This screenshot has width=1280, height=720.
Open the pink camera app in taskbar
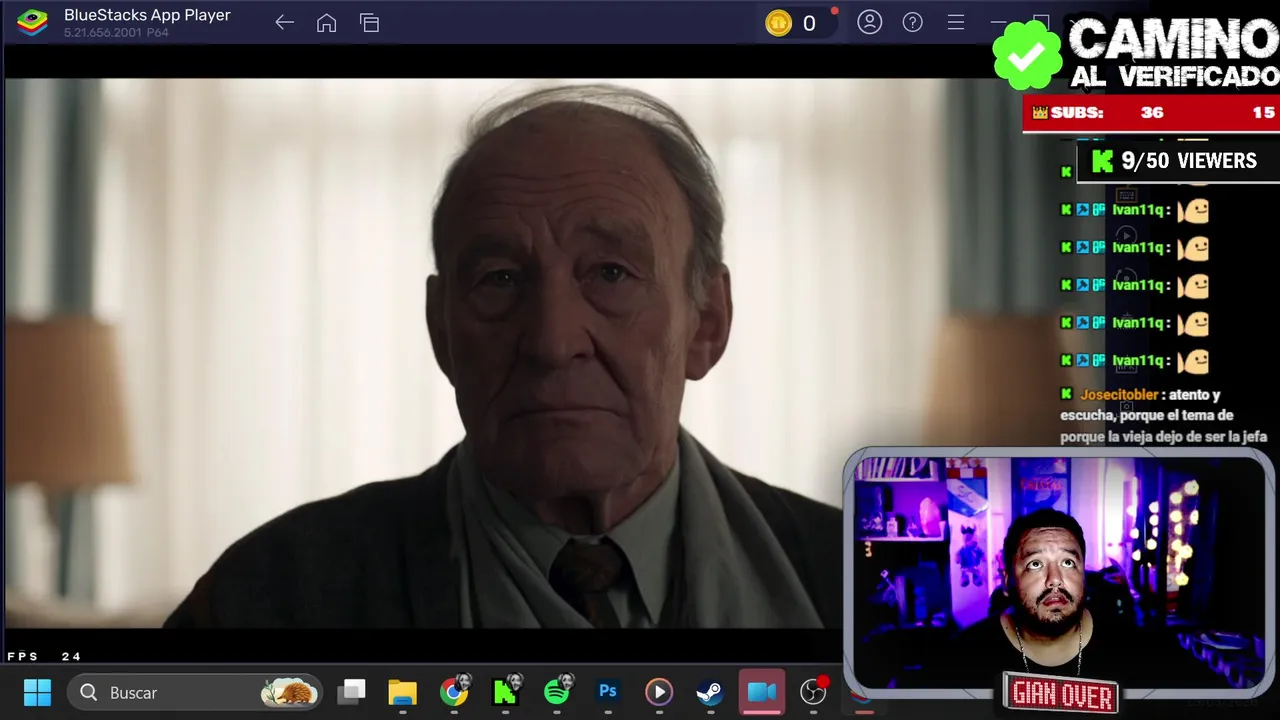(762, 692)
